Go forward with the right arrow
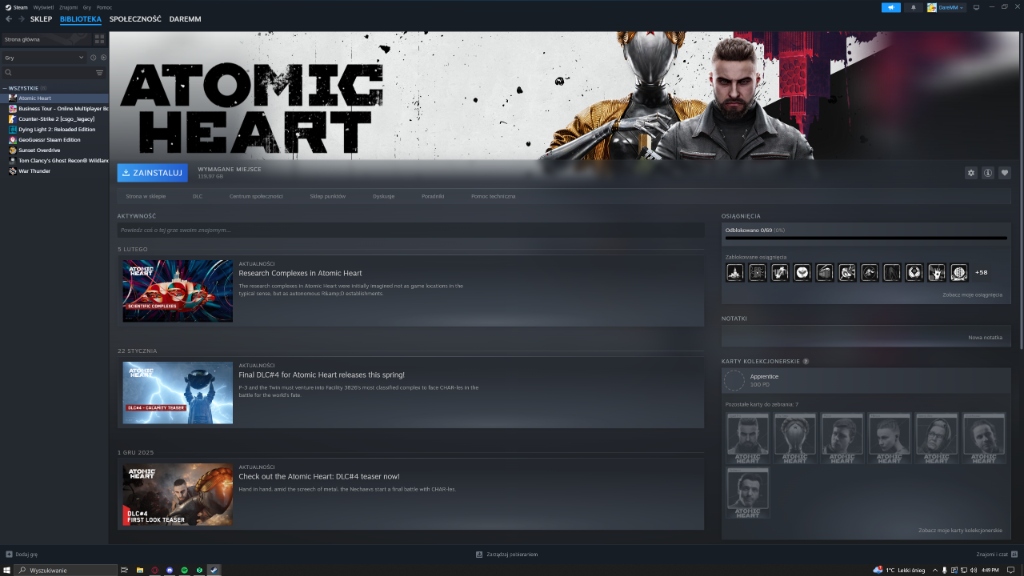Screen dimensions: 1024x576 pyautogui.click(x=21, y=20)
